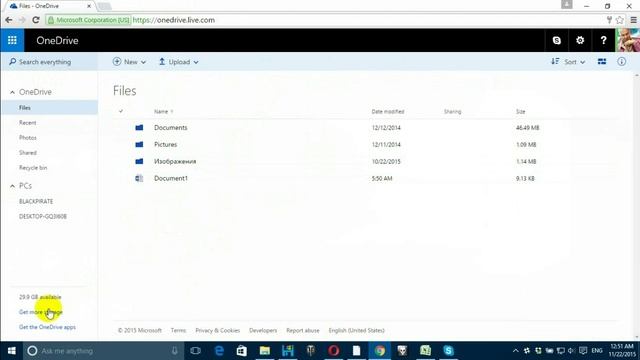The image size is (640, 360).
Task: Open Skype from the taskbar
Action: 448,351
